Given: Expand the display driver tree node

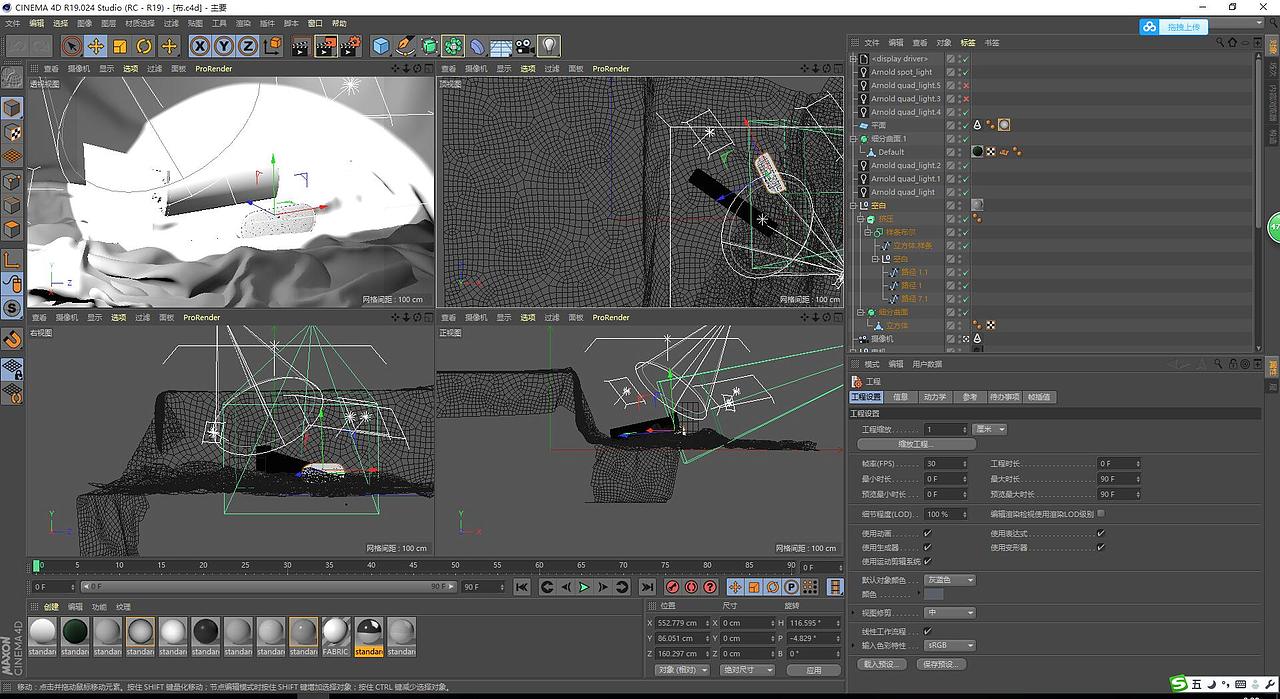Looking at the screenshot, I should coord(855,59).
